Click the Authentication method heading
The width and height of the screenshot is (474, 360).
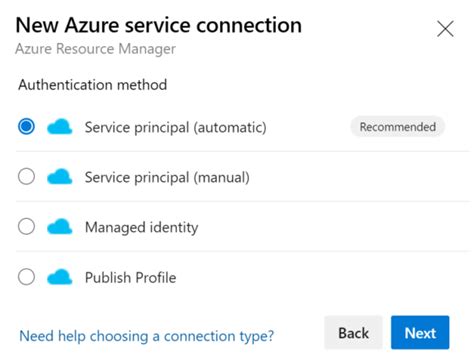pyautogui.click(x=93, y=85)
